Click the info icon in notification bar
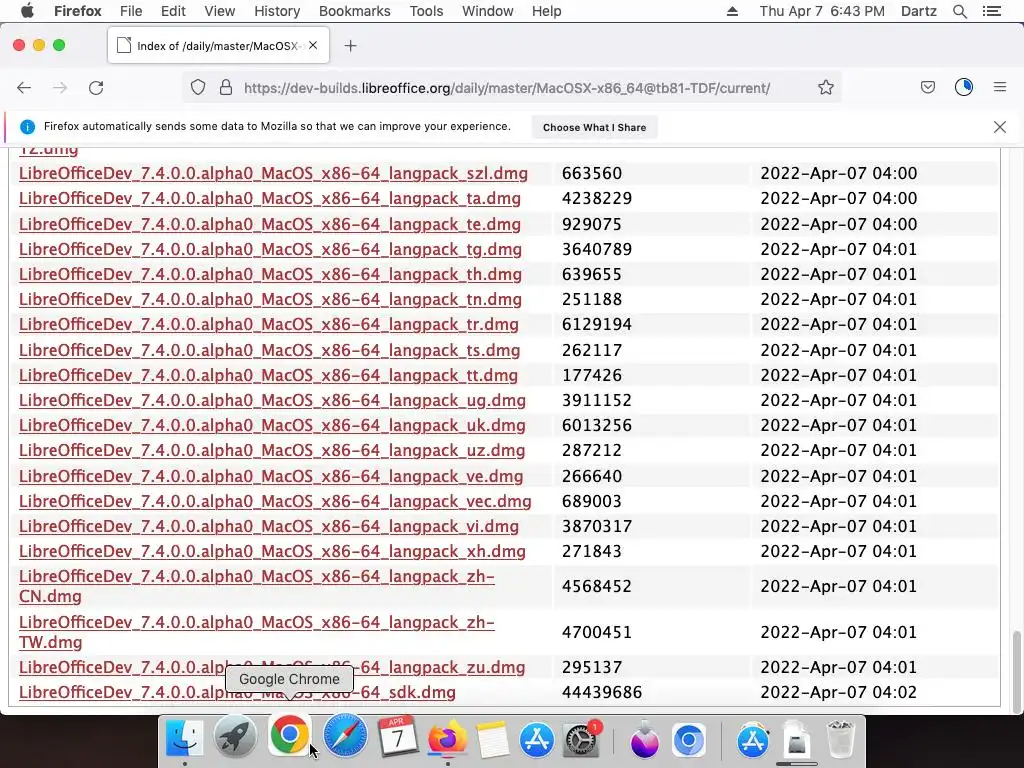Screen dimensions: 1024x768 click(27, 127)
